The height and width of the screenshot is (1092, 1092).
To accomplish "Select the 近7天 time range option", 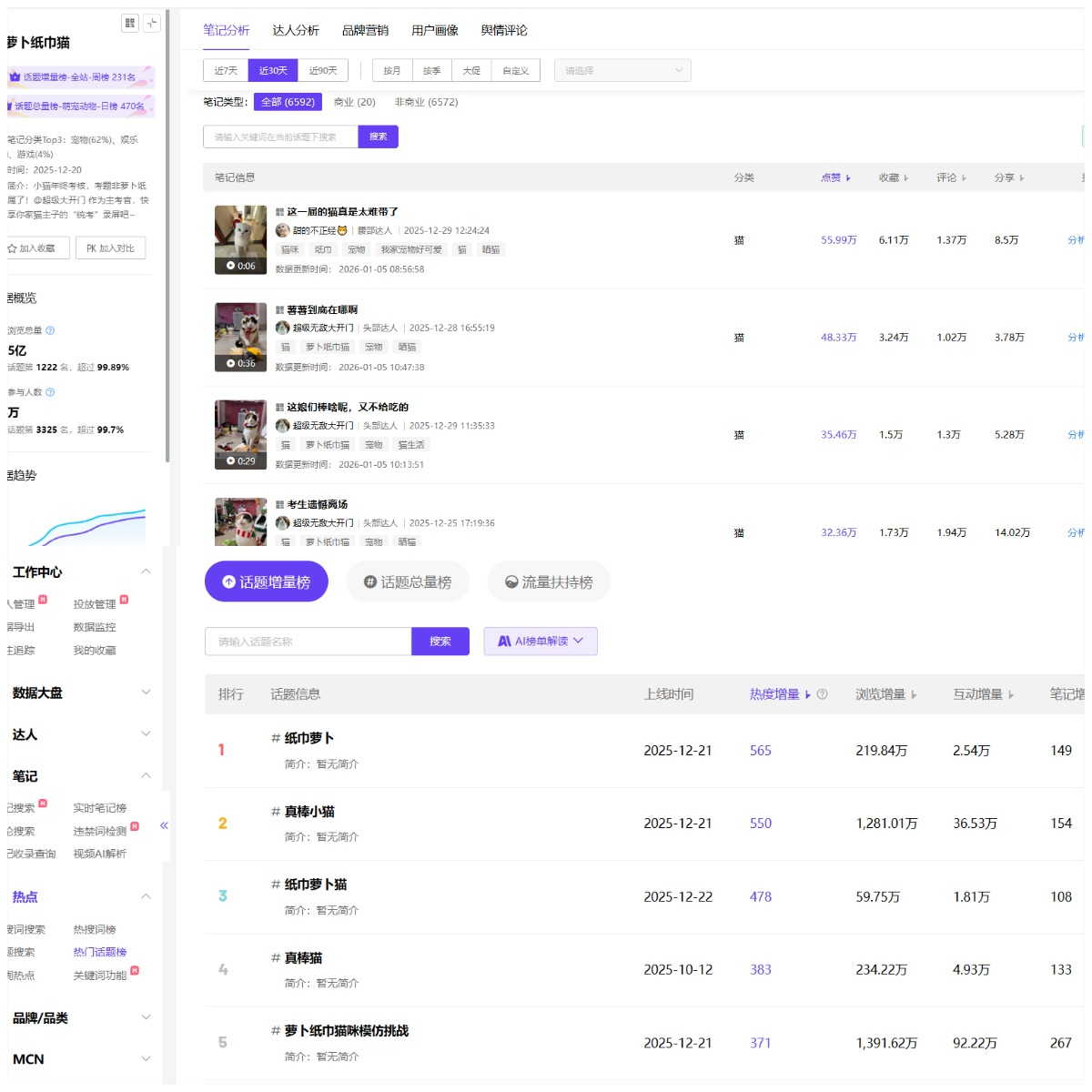I will pyautogui.click(x=226, y=71).
